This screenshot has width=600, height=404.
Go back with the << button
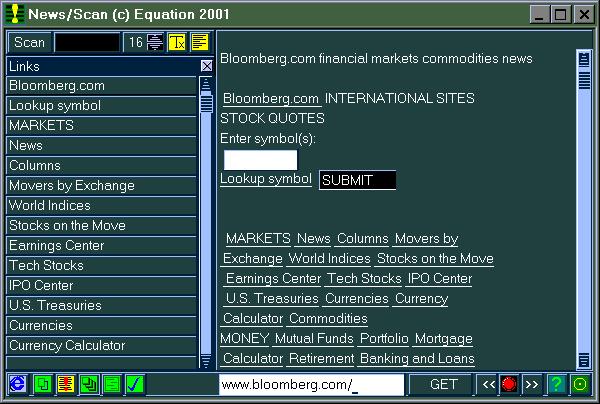pyautogui.click(x=488, y=384)
